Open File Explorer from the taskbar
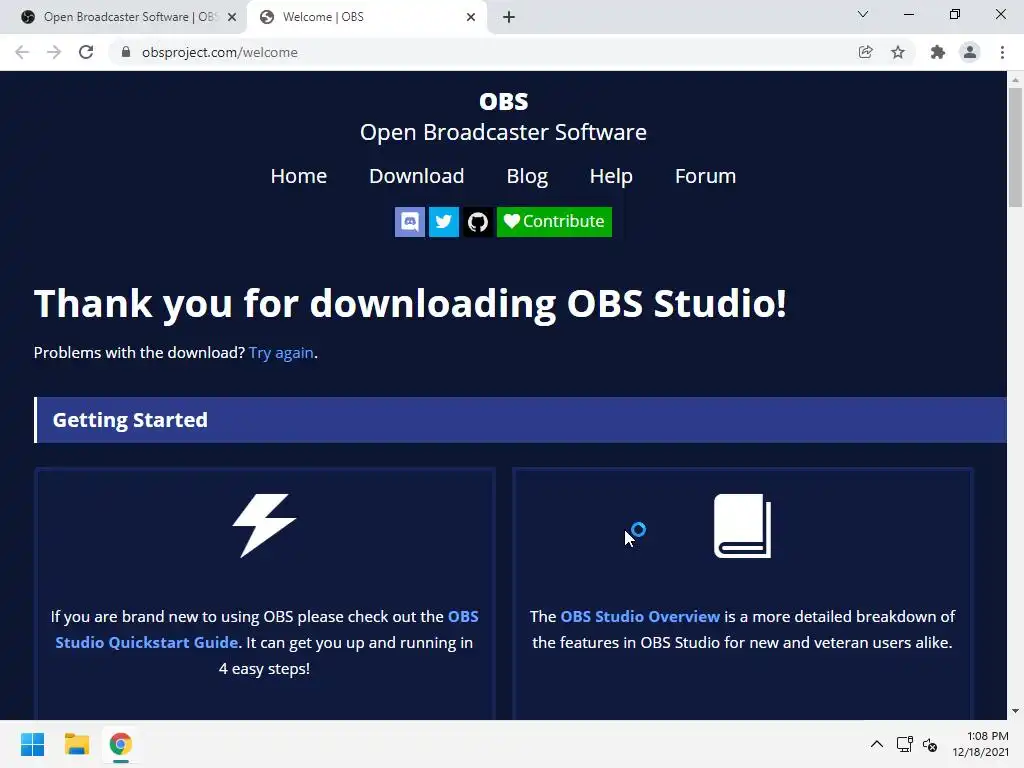Screen dimensions: 1024x768 [x=76, y=744]
